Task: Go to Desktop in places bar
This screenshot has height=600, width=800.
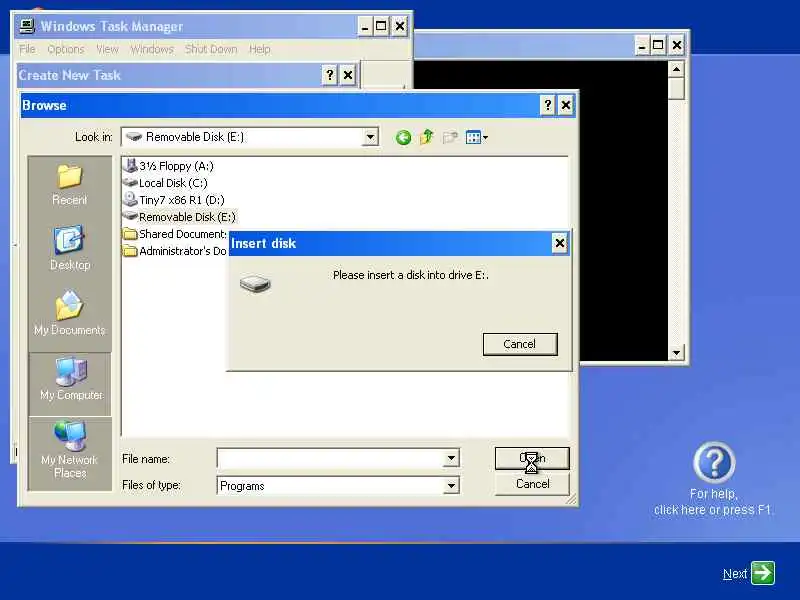Action: point(70,248)
